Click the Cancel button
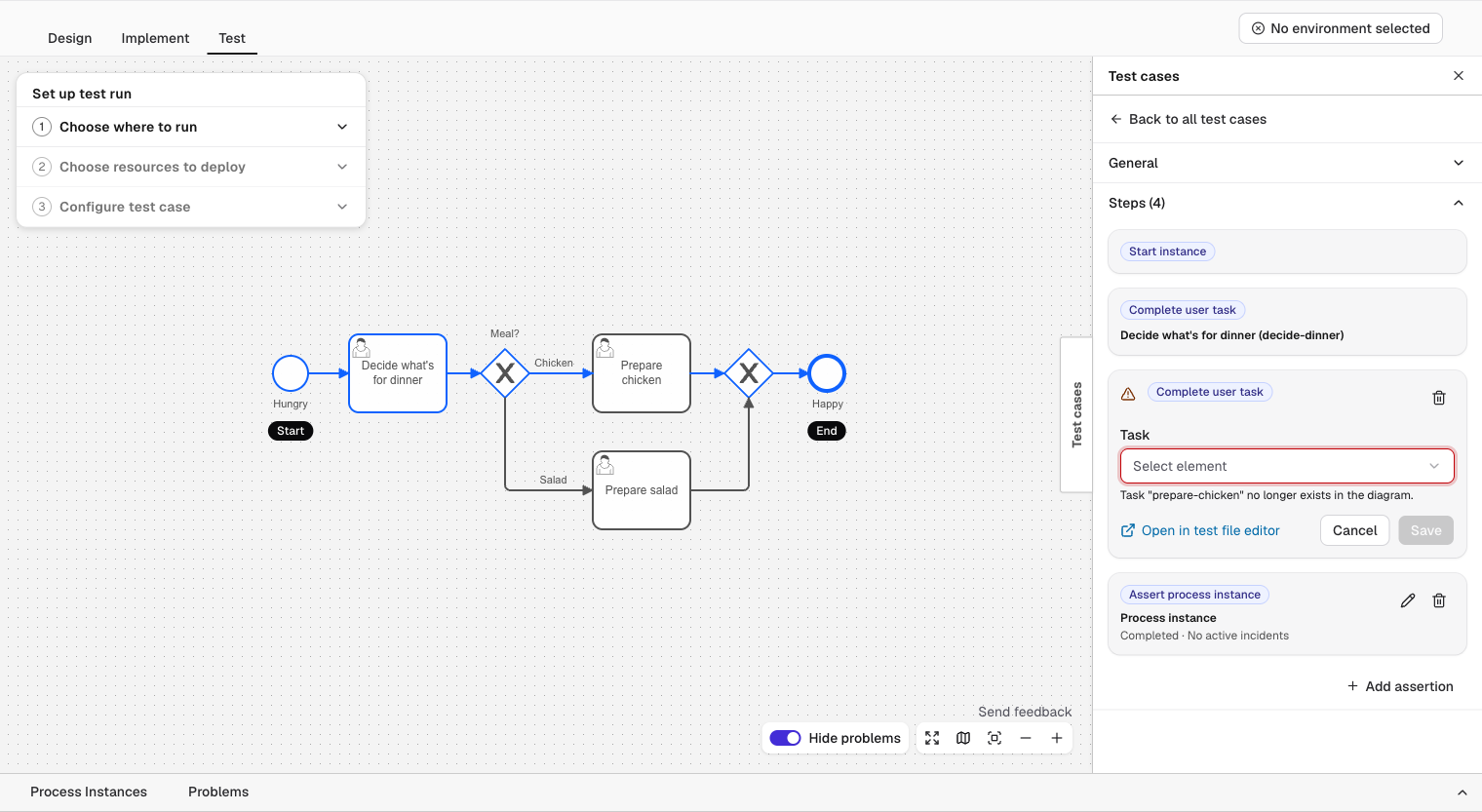The height and width of the screenshot is (812, 1482). point(1354,530)
